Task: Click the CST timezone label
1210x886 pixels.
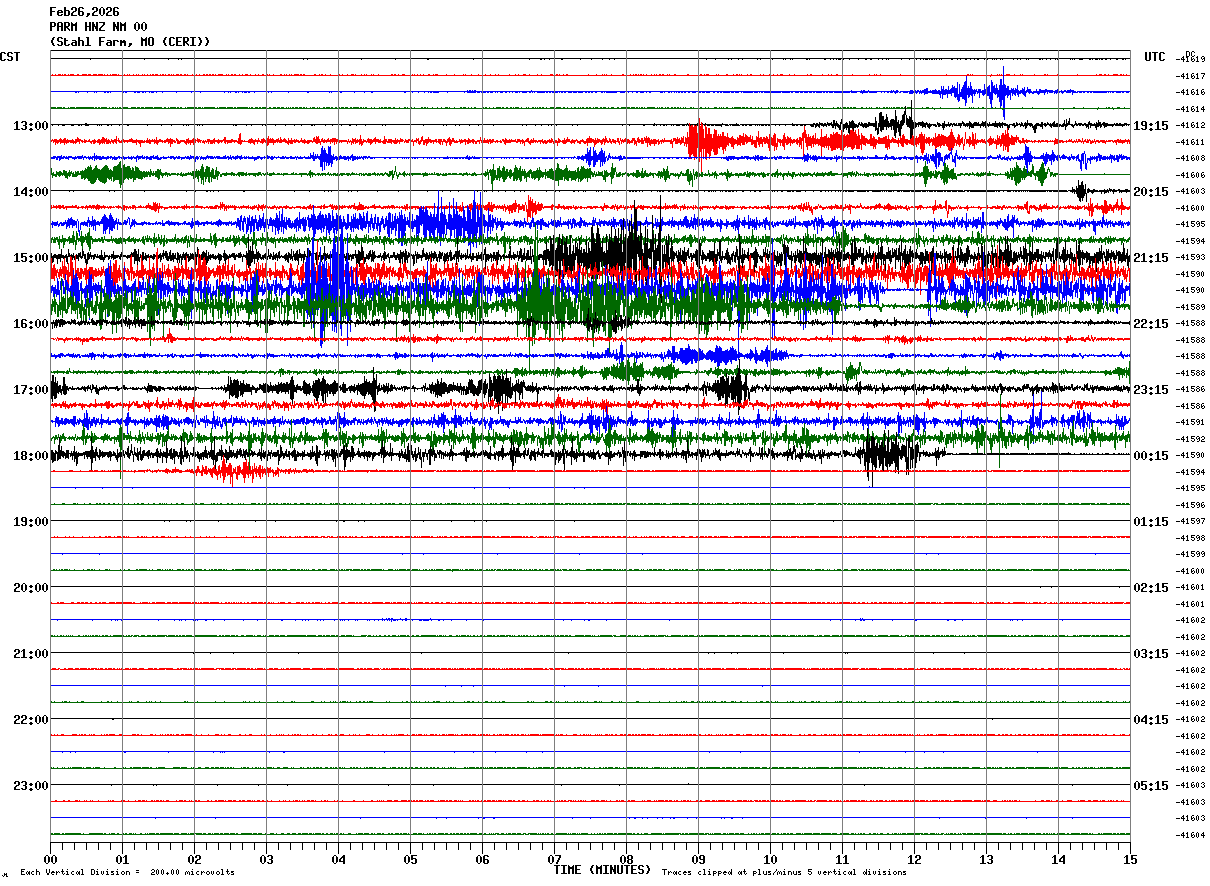Action: [x=10, y=57]
